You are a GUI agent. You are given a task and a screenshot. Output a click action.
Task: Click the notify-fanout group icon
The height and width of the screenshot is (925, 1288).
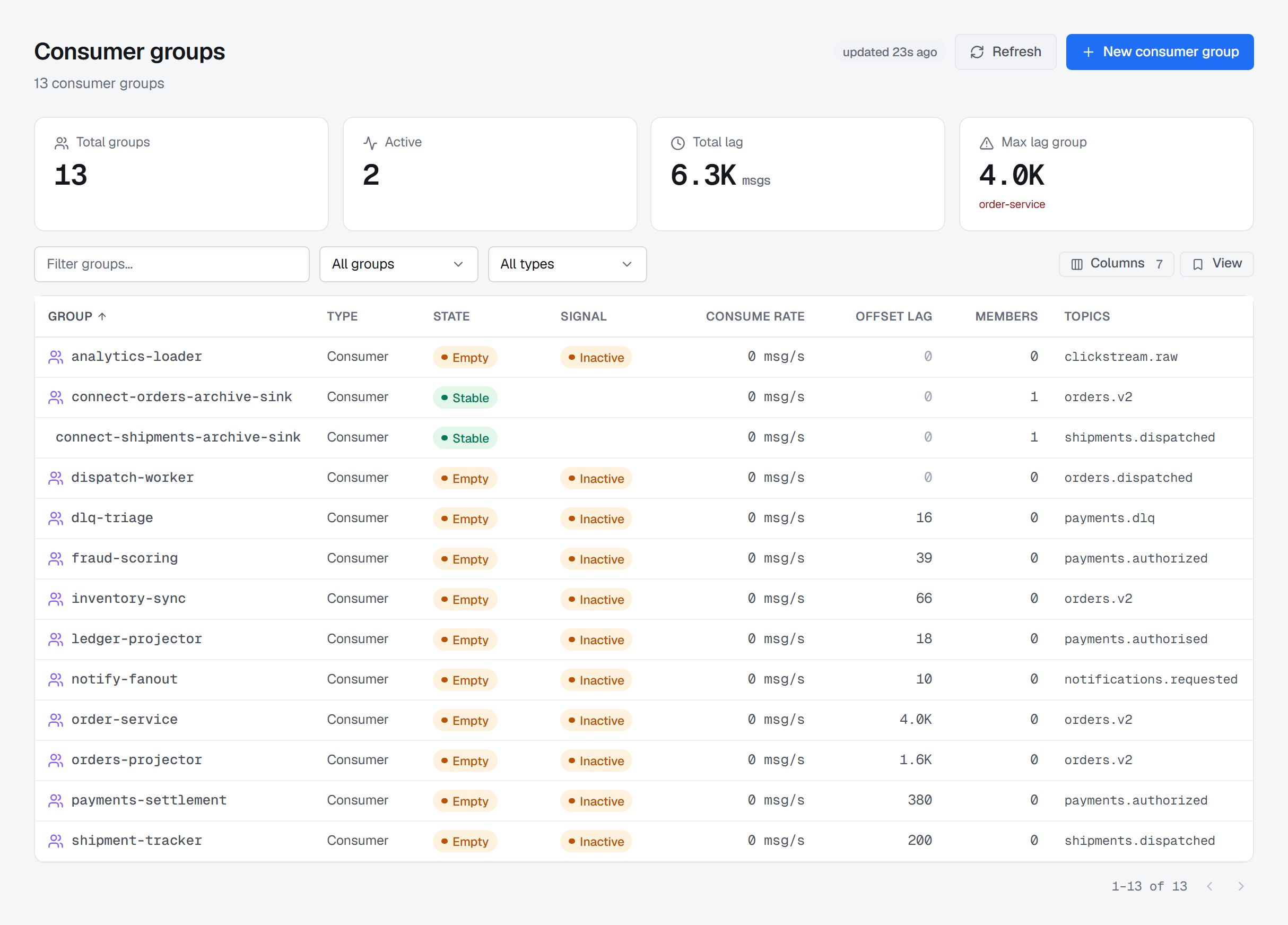point(56,679)
